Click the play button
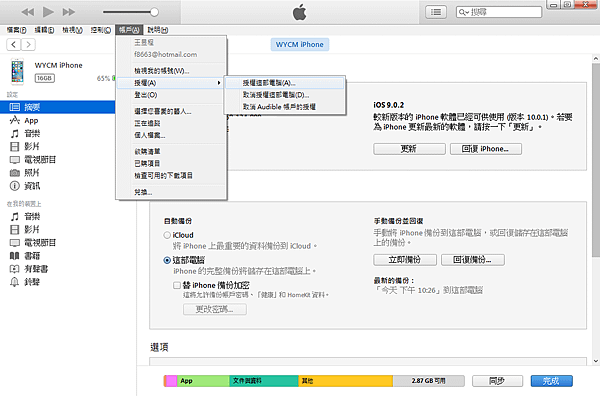 click(x=48, y=12)
